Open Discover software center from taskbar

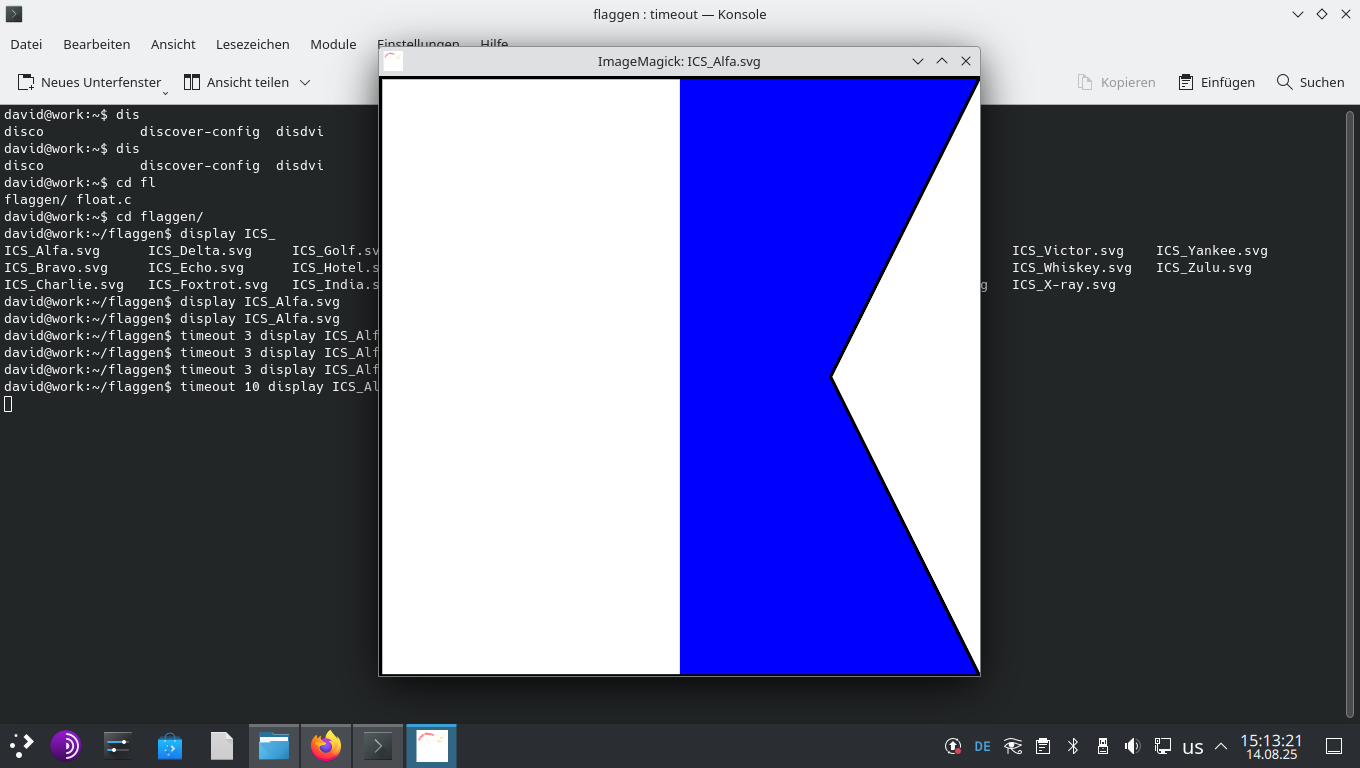pyautogui.click(x=170, y=745)
